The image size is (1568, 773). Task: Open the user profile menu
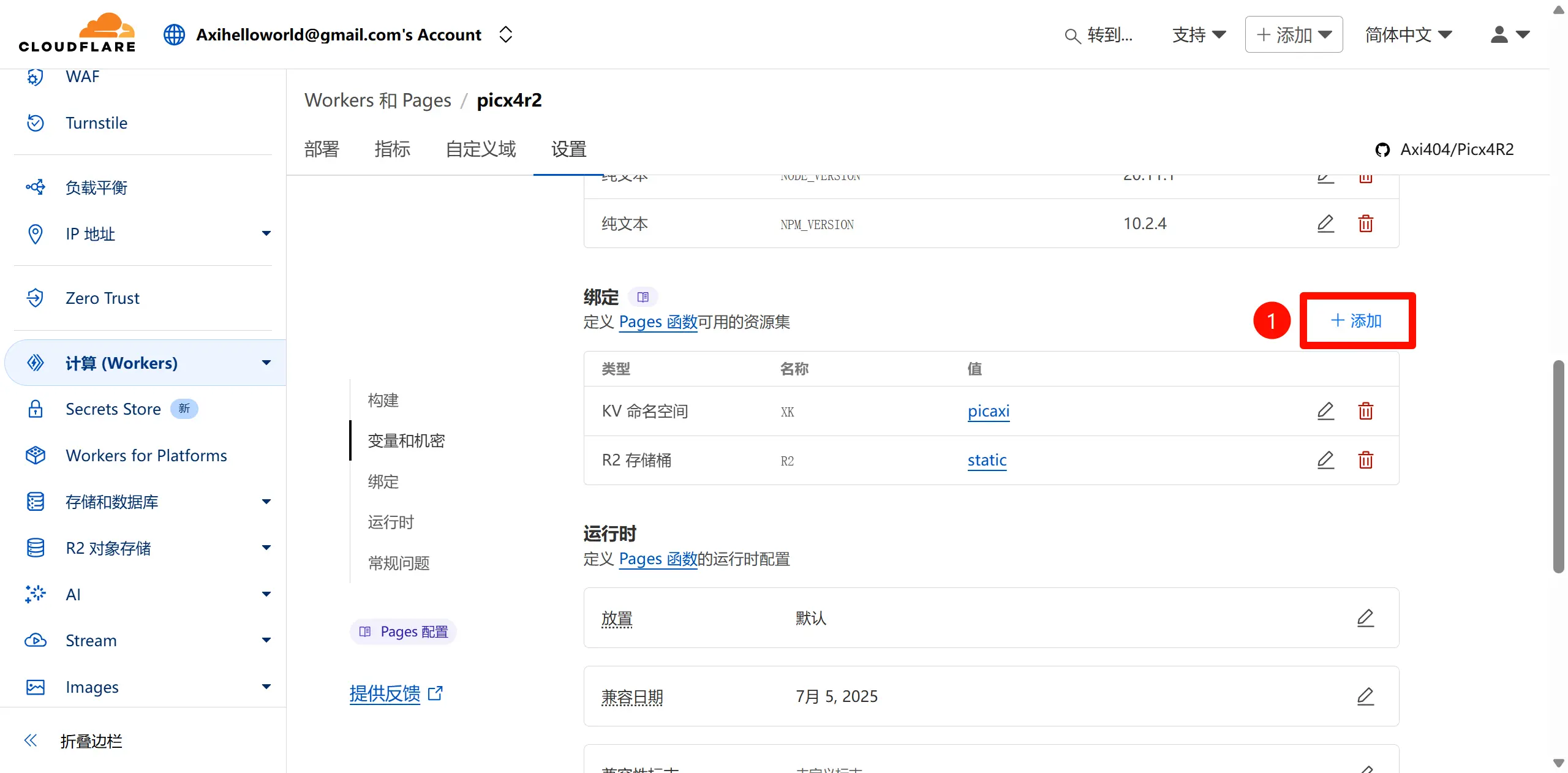pos(1510,34)
